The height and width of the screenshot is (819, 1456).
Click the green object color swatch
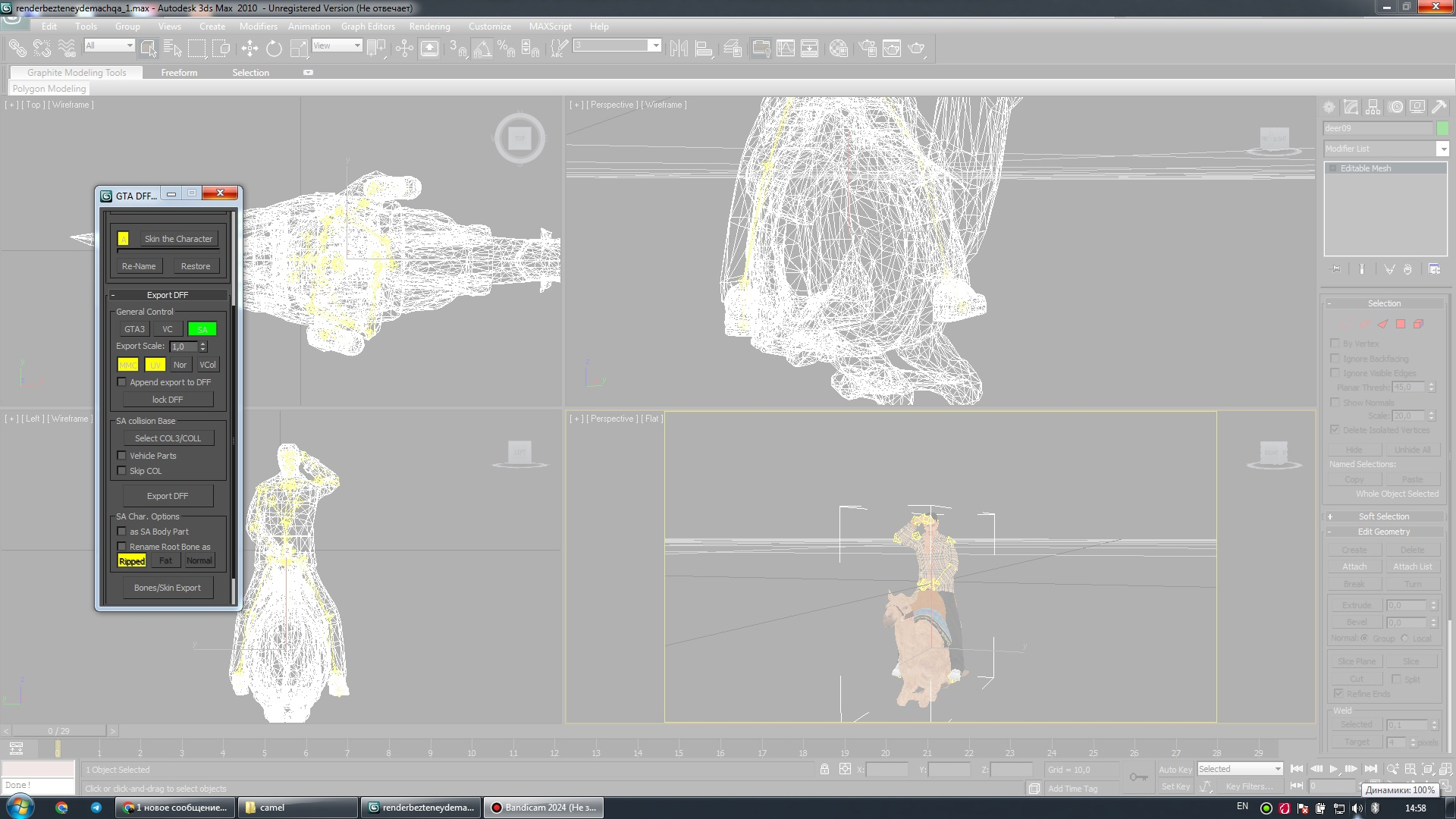1442,128
